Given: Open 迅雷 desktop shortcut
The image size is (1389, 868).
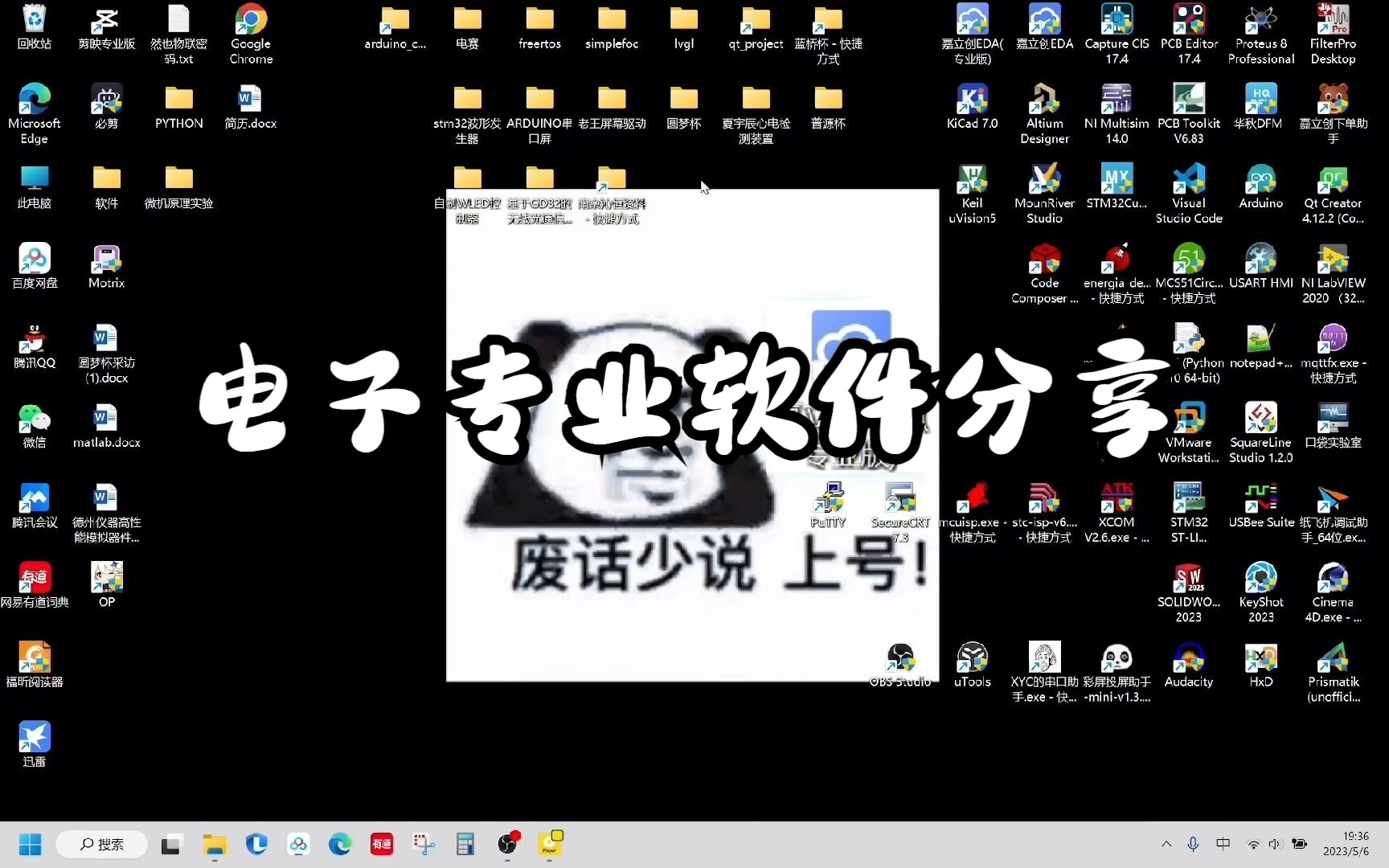Looking at the screenshot, I should click(x=34, y=743).
